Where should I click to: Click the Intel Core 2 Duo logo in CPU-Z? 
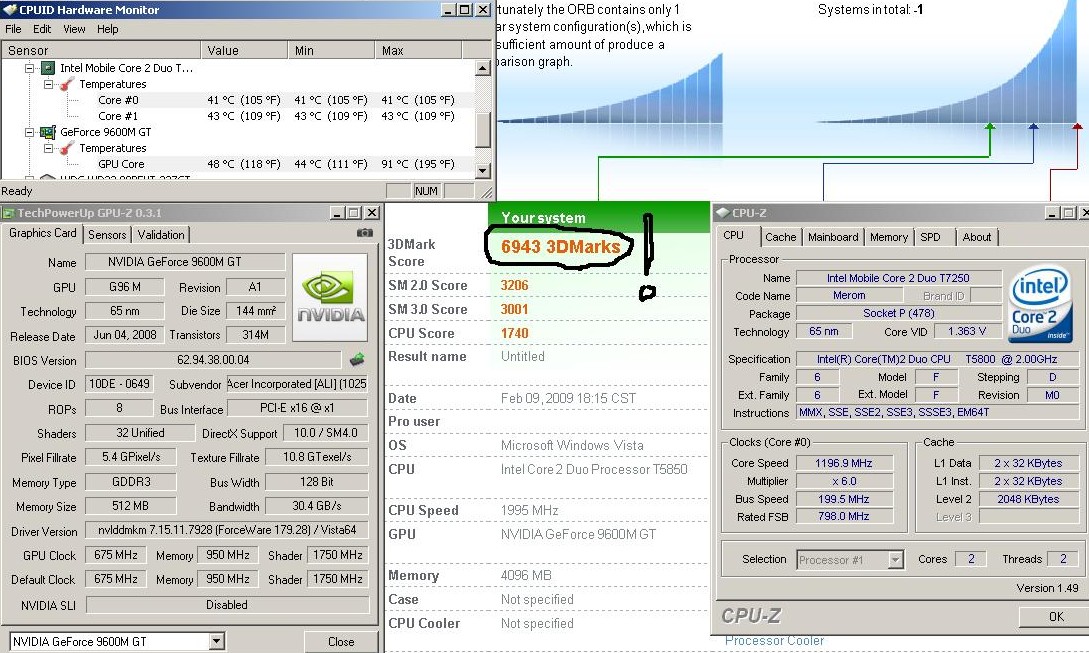tap(1039, 306)
